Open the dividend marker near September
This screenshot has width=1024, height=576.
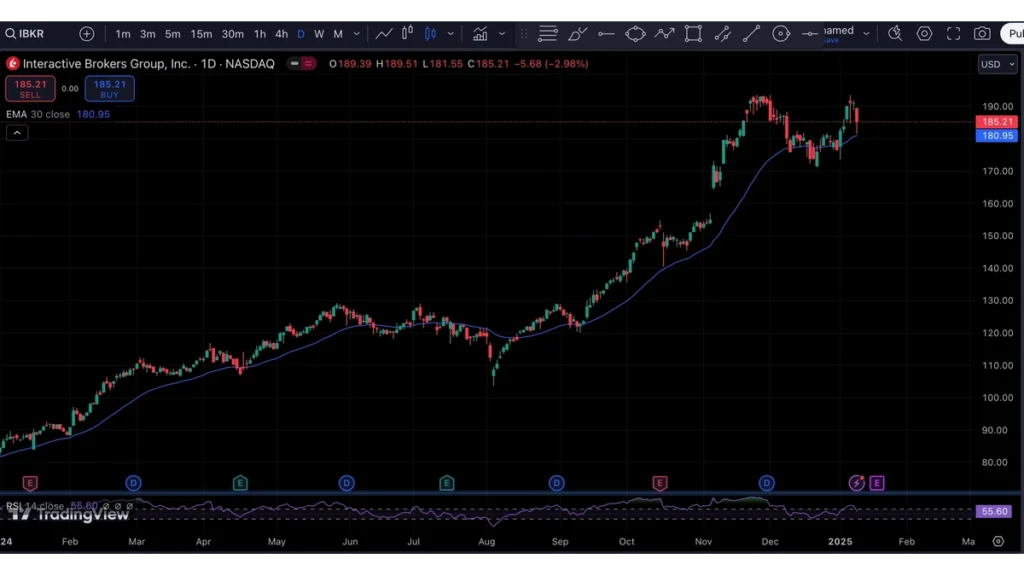556,483
